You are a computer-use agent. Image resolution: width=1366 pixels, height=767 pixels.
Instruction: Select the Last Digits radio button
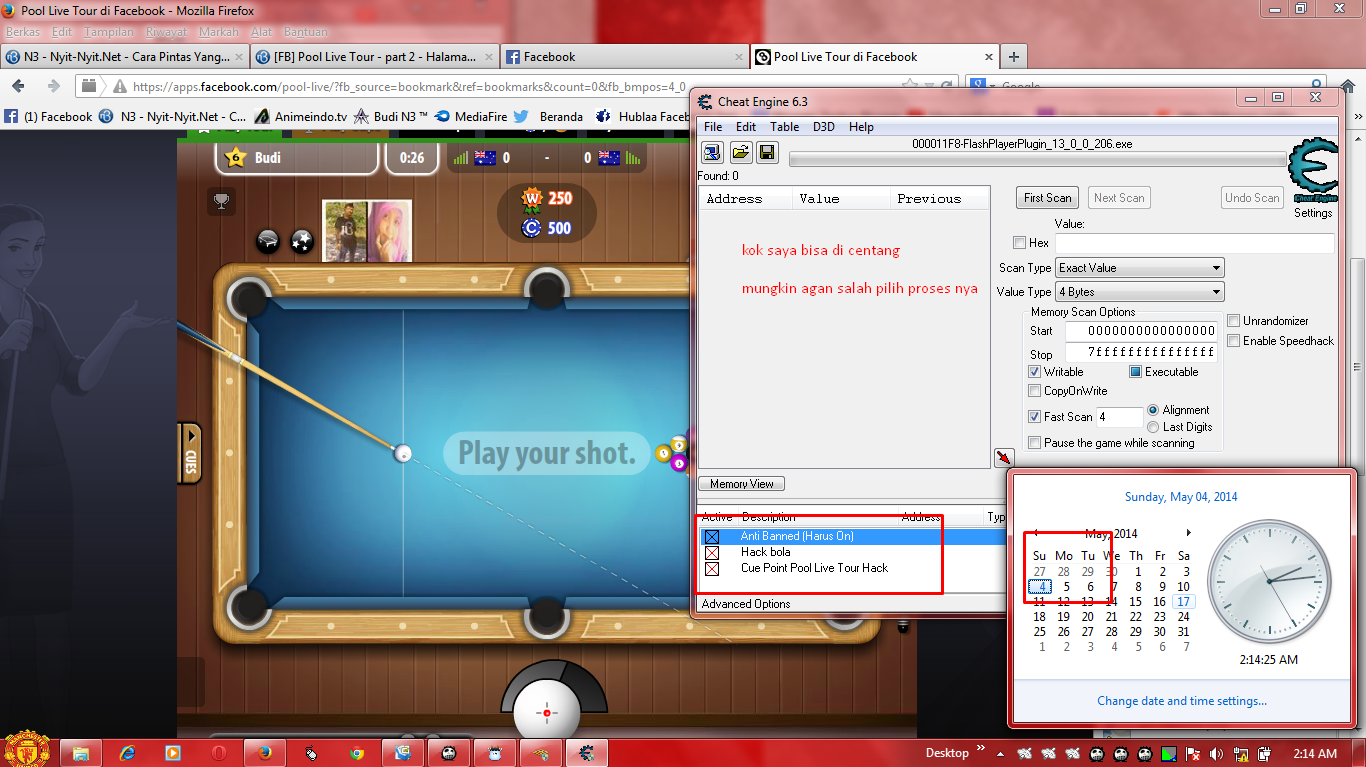click(x=1153, y=427)
